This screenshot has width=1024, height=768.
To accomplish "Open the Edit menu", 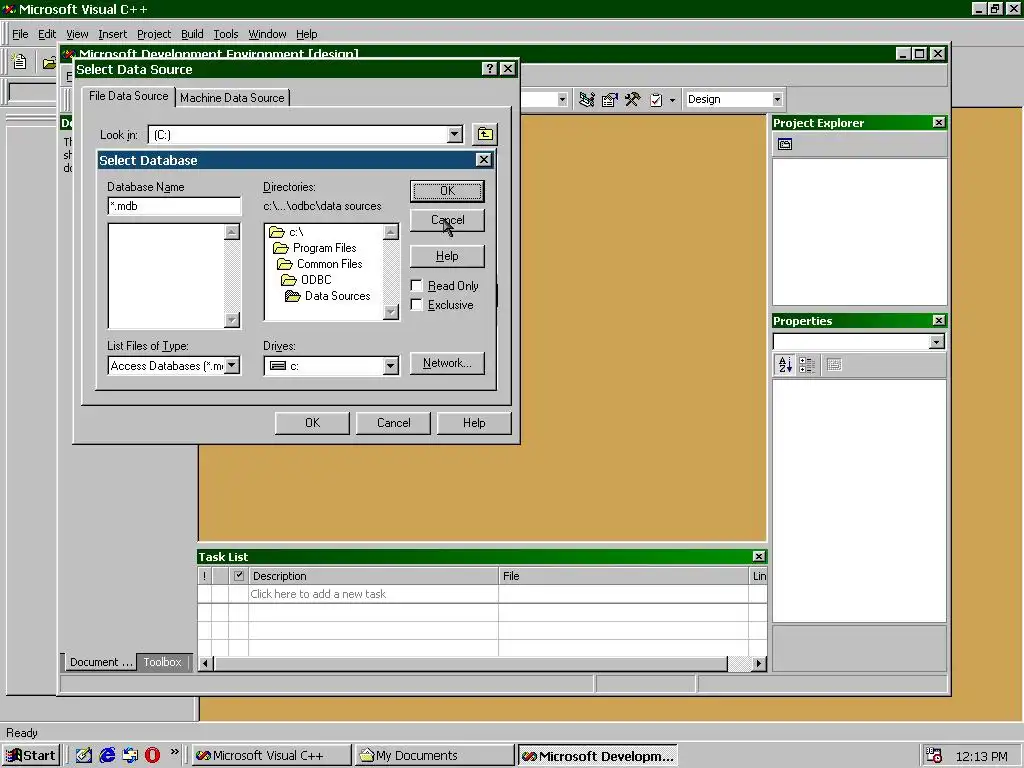I will 46,34.
